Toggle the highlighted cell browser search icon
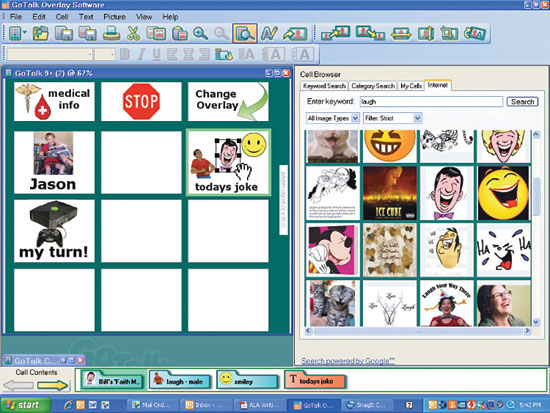This screenshot has width=550, height=413. [244, 33]
